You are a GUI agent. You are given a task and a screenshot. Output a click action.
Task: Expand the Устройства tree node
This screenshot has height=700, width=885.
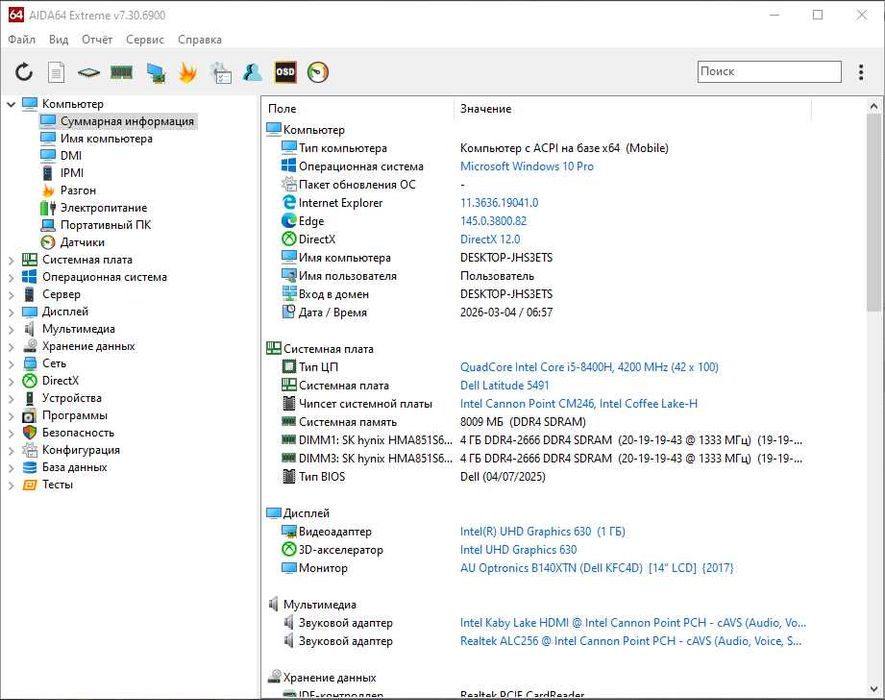(11, 399)
